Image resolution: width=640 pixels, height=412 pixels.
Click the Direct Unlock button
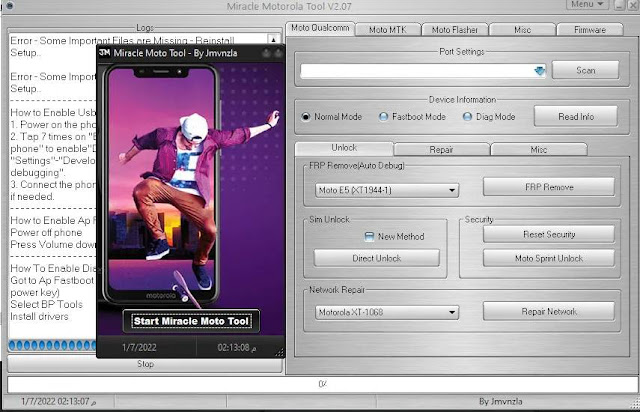pyautogui.click(x=377, y=258)
